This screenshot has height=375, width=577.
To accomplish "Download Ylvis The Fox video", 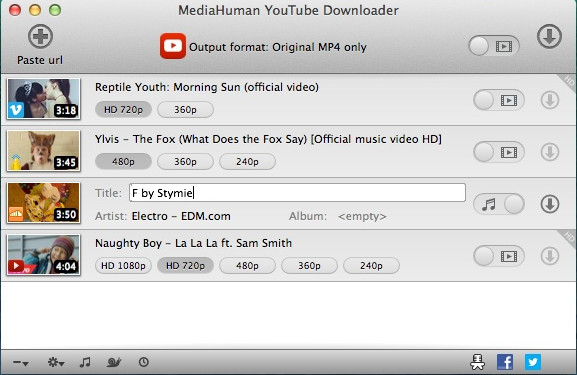I will point(550,152).
